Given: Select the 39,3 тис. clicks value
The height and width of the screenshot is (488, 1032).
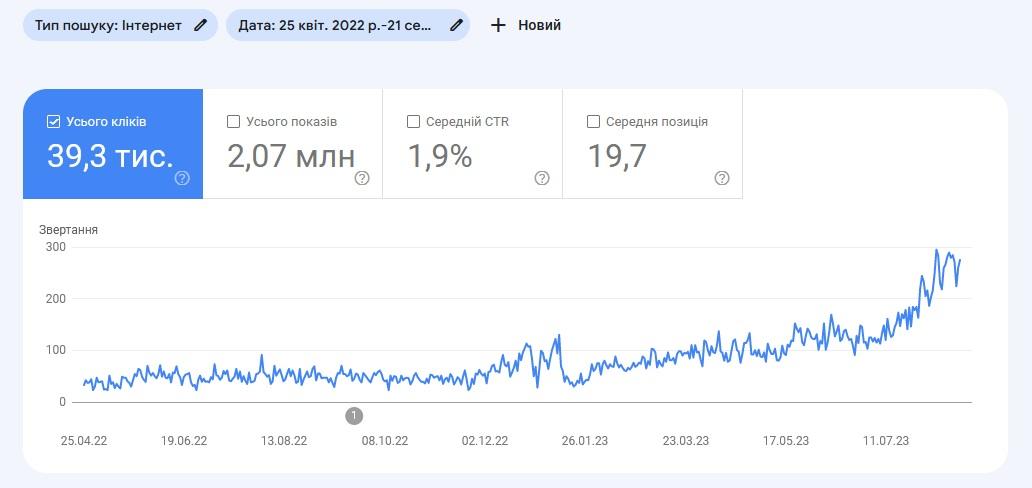Looking at the screenshot, I should coord(110,156).
